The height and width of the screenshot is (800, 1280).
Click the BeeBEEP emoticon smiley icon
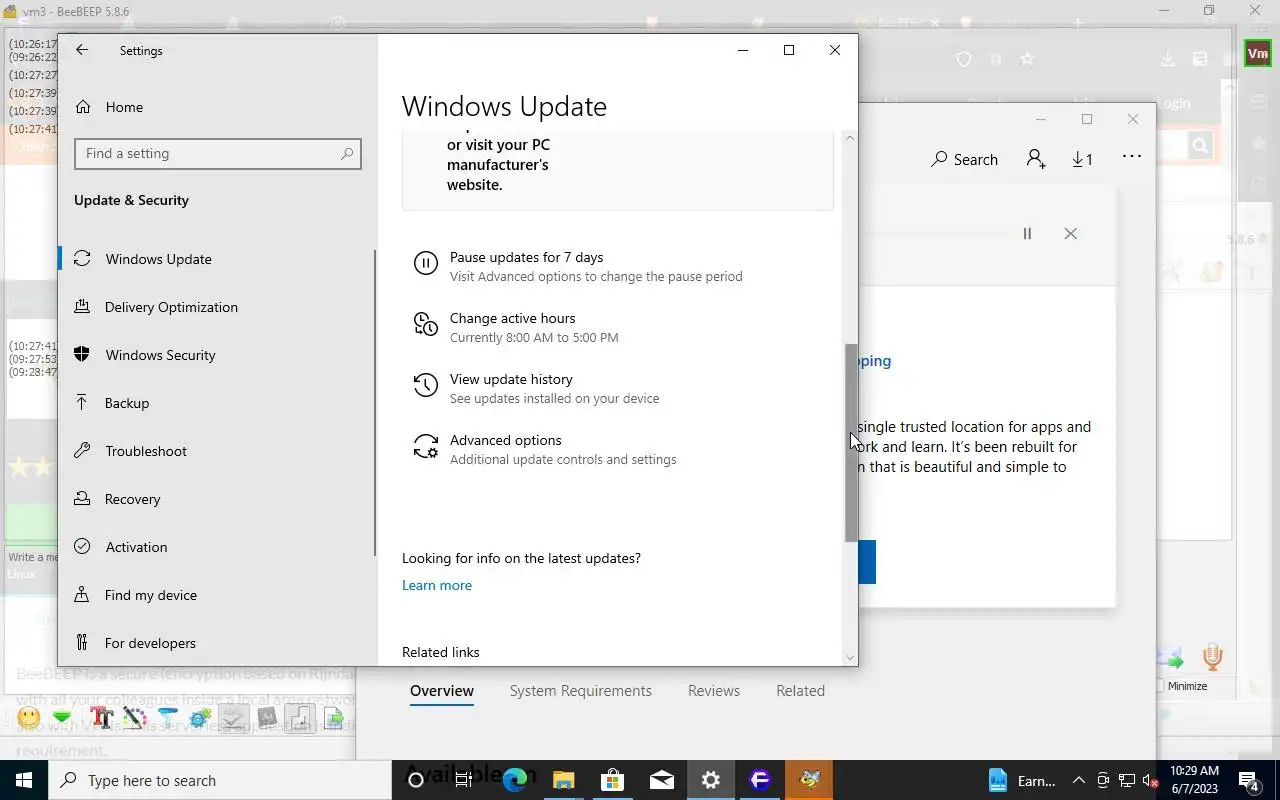pyautogui.click(x=29, y=717)
